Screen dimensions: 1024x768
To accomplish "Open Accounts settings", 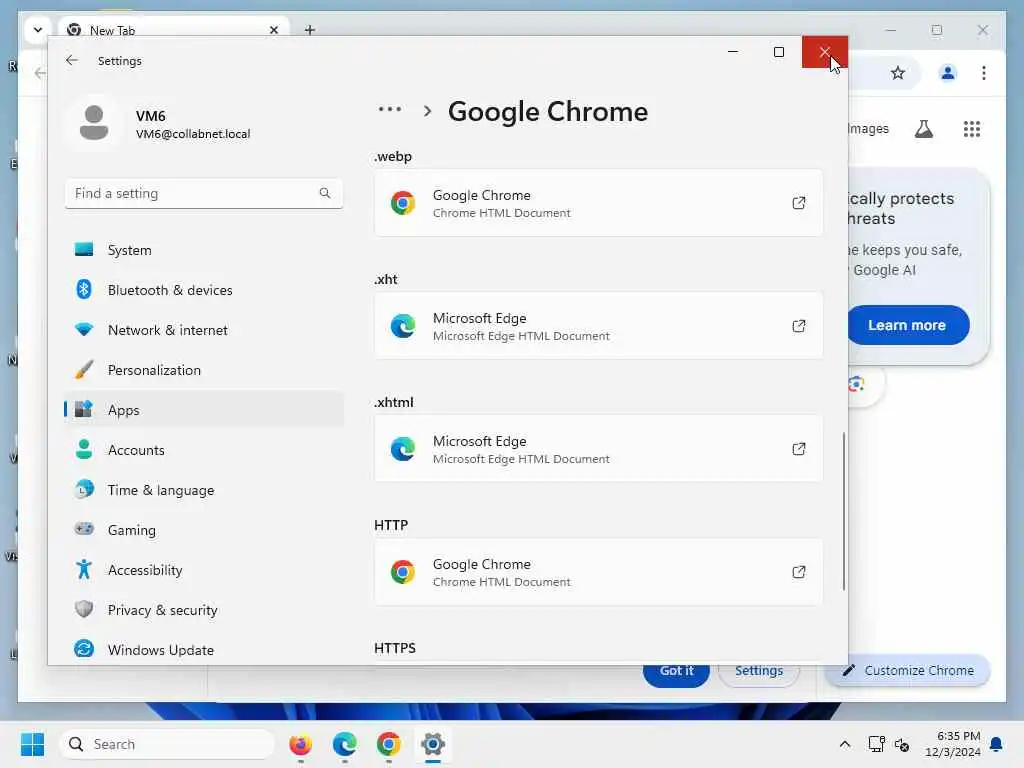I will point(204,450).
